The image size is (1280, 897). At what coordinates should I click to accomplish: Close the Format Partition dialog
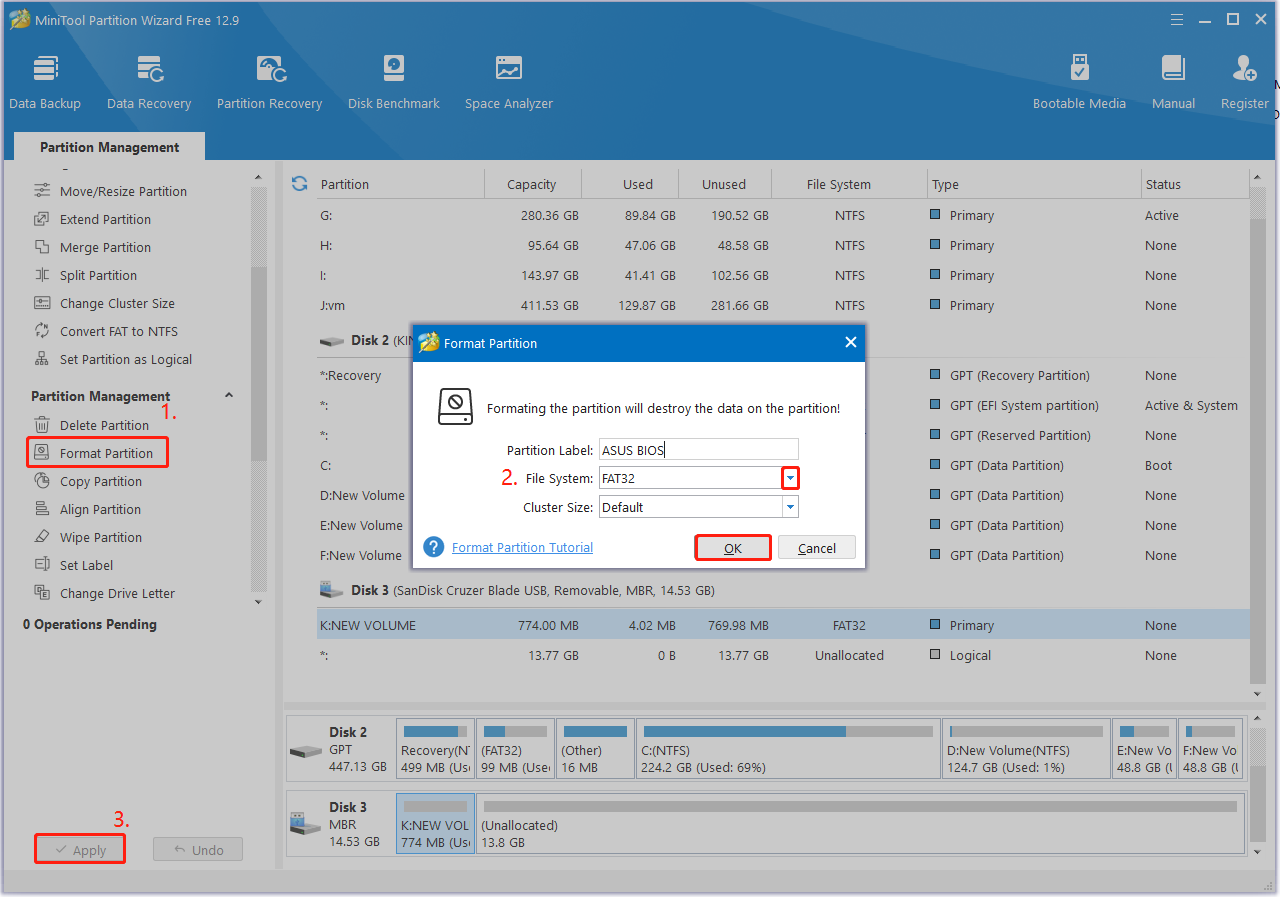coord(851,342)
